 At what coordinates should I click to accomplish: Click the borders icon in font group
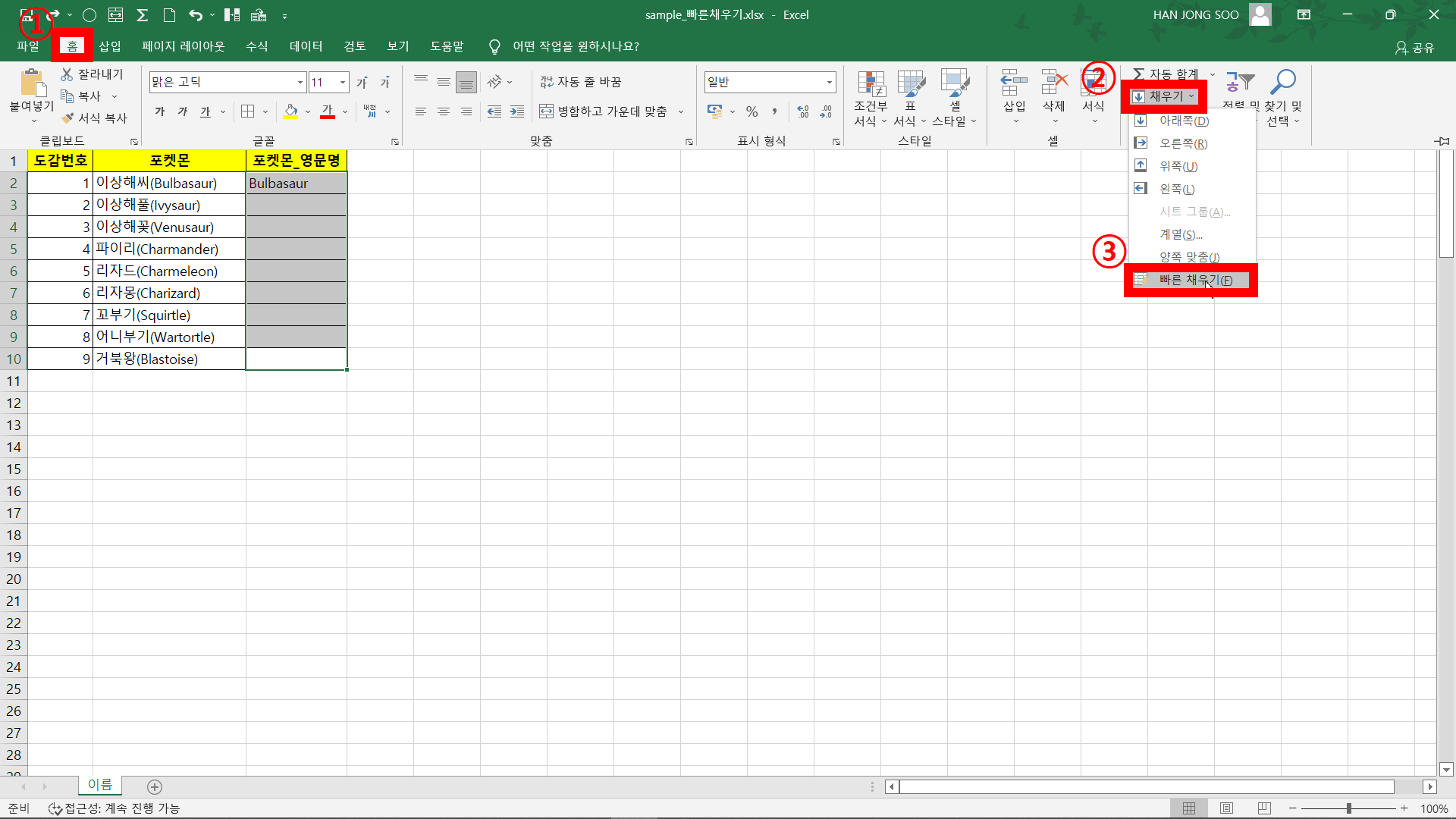(247, 111)
